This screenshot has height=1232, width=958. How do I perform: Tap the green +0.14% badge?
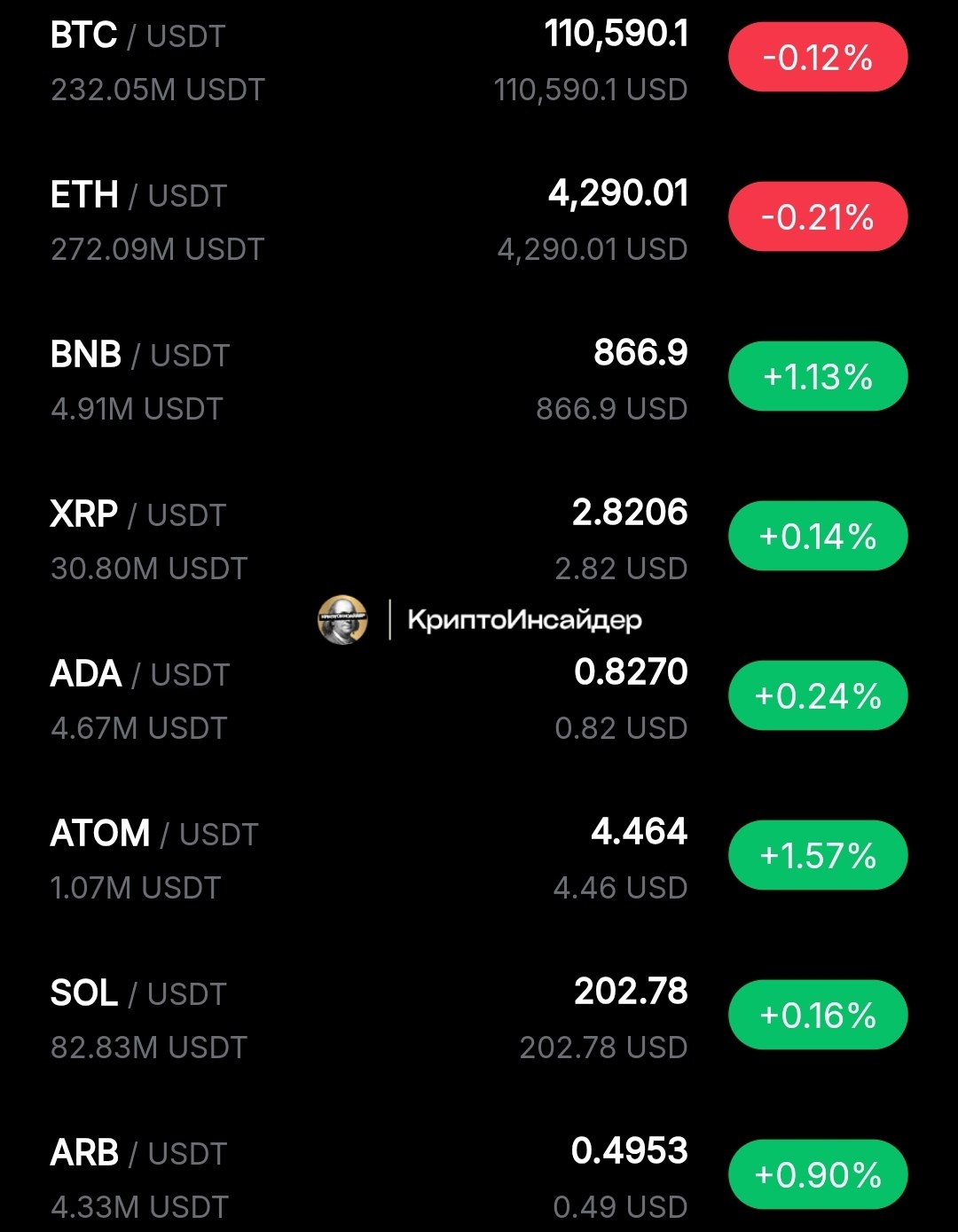(x=818, y=537)
